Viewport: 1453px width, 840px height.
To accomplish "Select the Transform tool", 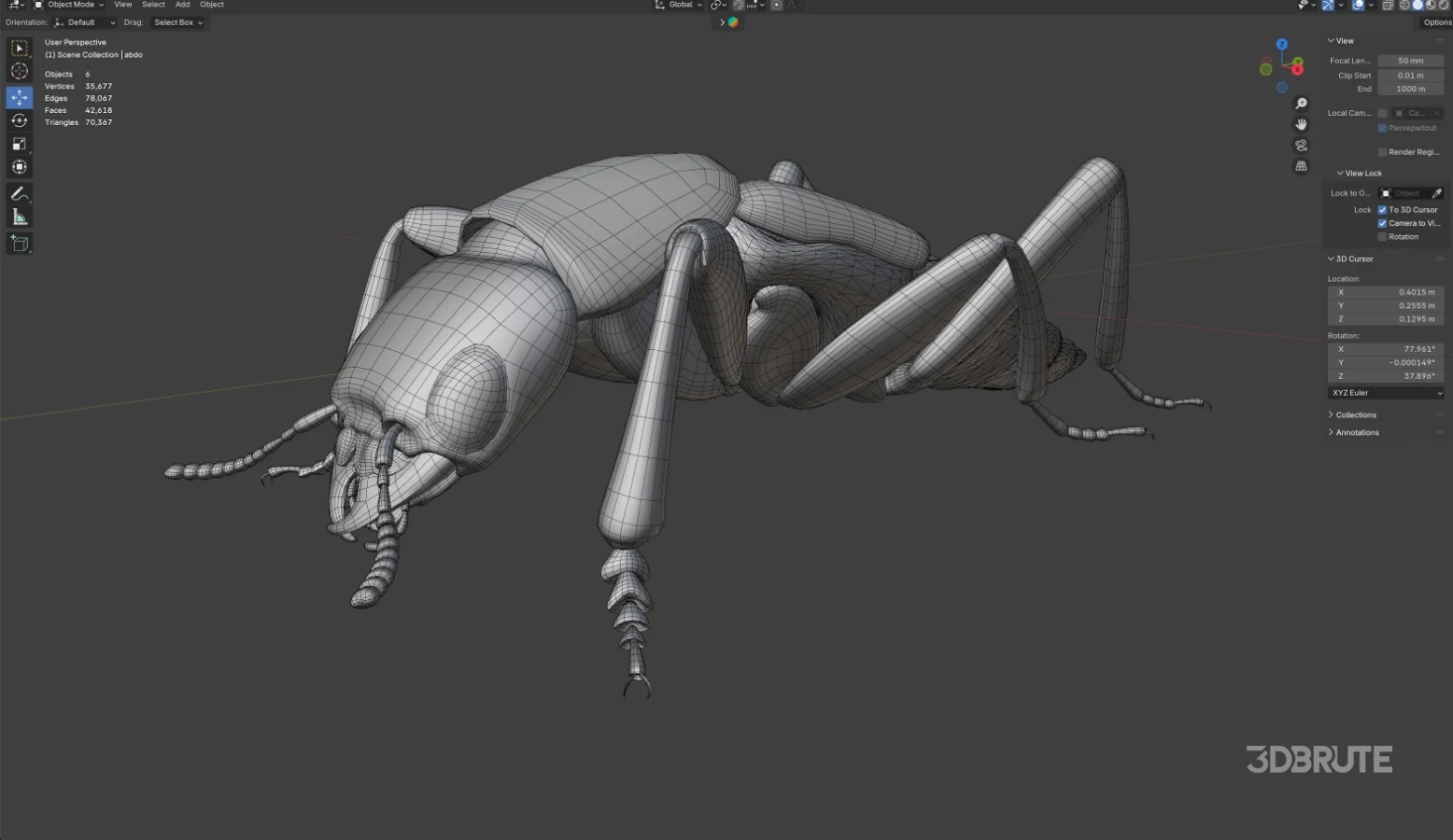I will pyautogui.click(x=20, y=167).
